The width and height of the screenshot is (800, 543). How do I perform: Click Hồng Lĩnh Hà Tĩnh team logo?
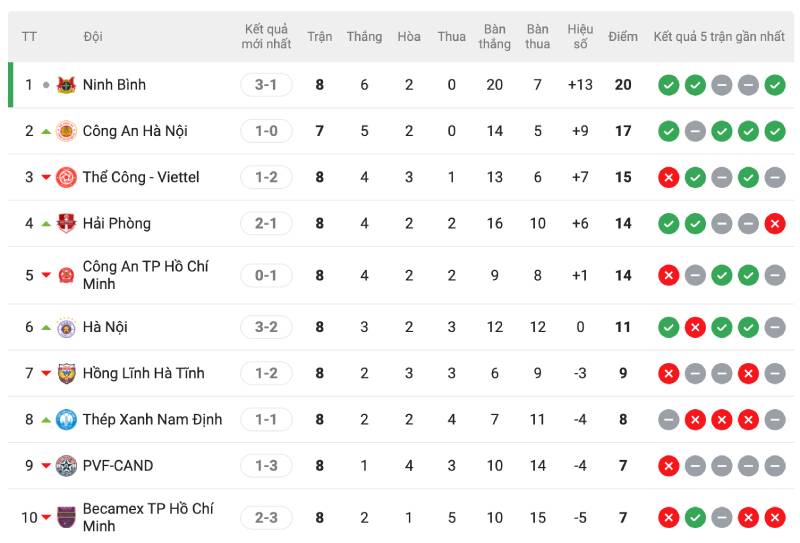(x=66, y=373)
